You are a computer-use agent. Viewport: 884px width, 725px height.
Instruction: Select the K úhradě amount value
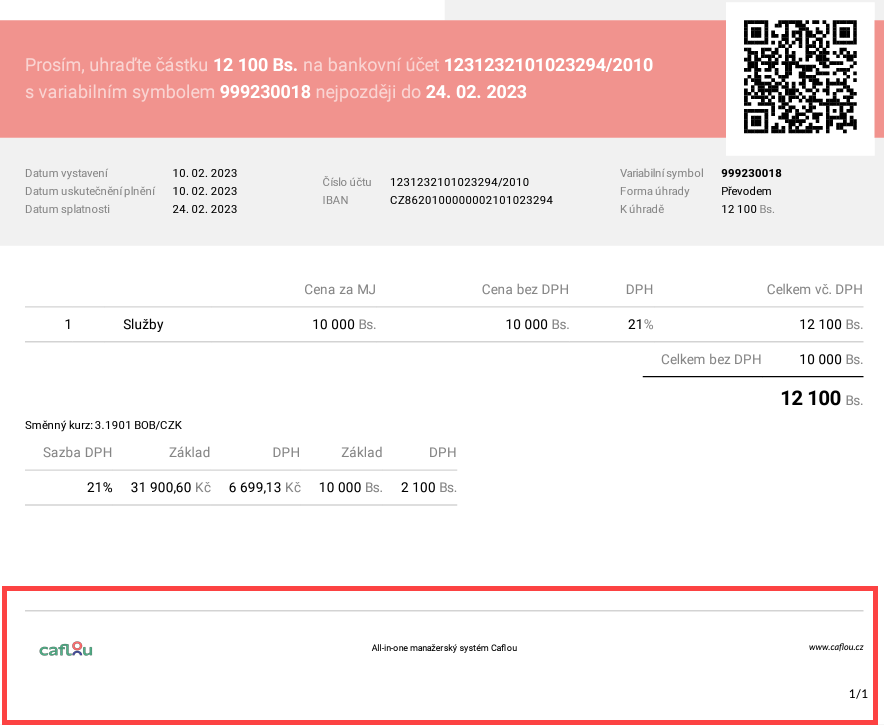coord(747,209)
